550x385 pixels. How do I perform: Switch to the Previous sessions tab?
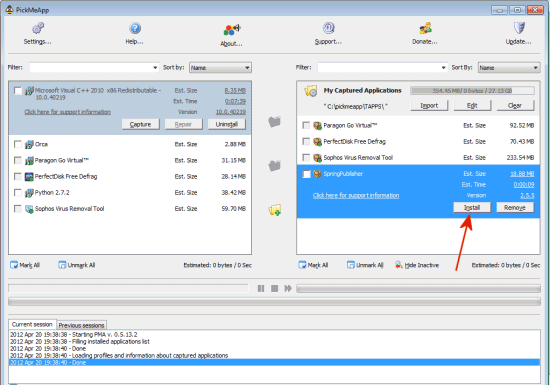pos(81,325)
